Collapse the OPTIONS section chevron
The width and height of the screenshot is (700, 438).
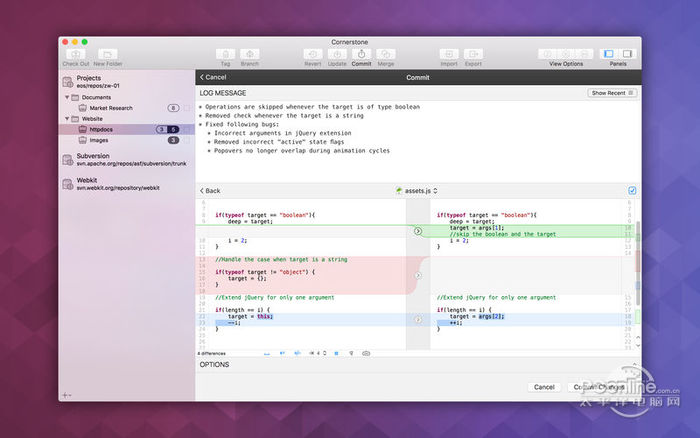634,365
